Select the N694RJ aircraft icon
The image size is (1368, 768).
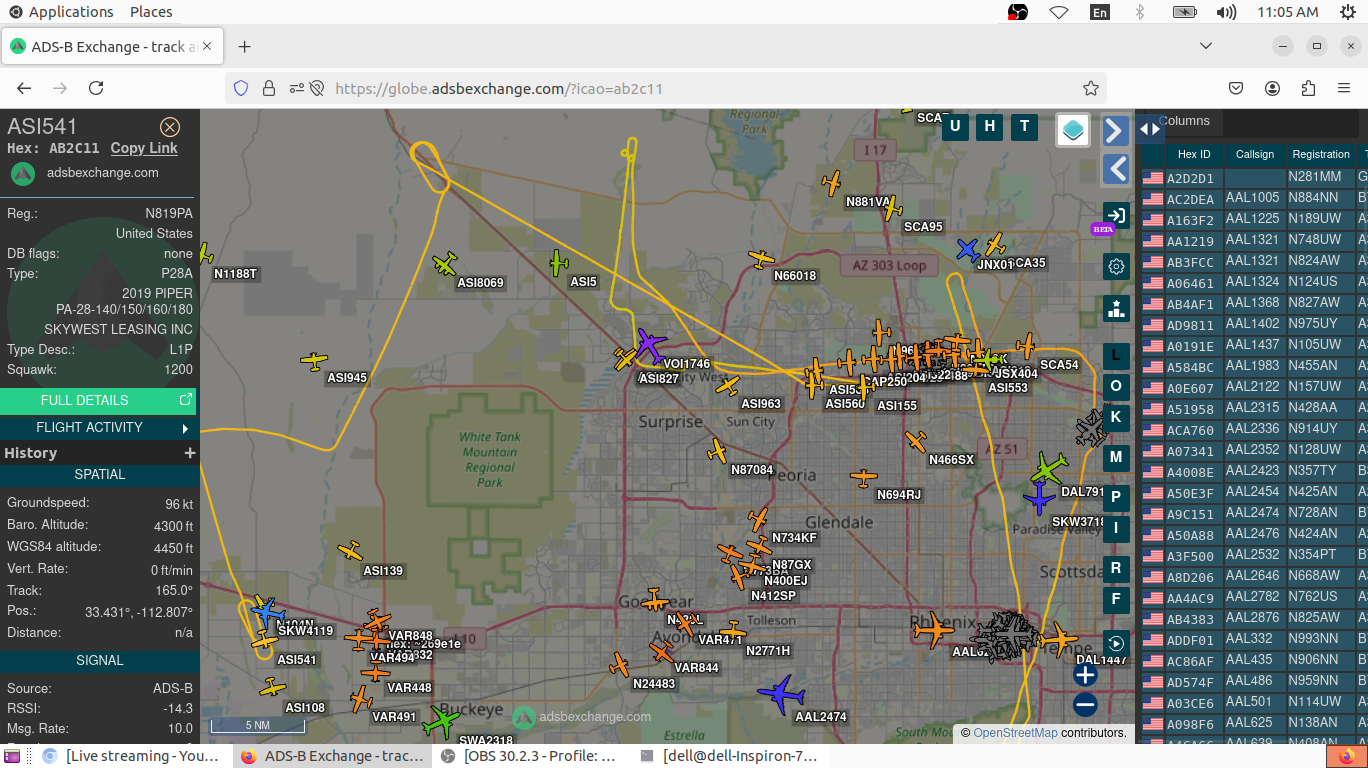pos(864,478)
